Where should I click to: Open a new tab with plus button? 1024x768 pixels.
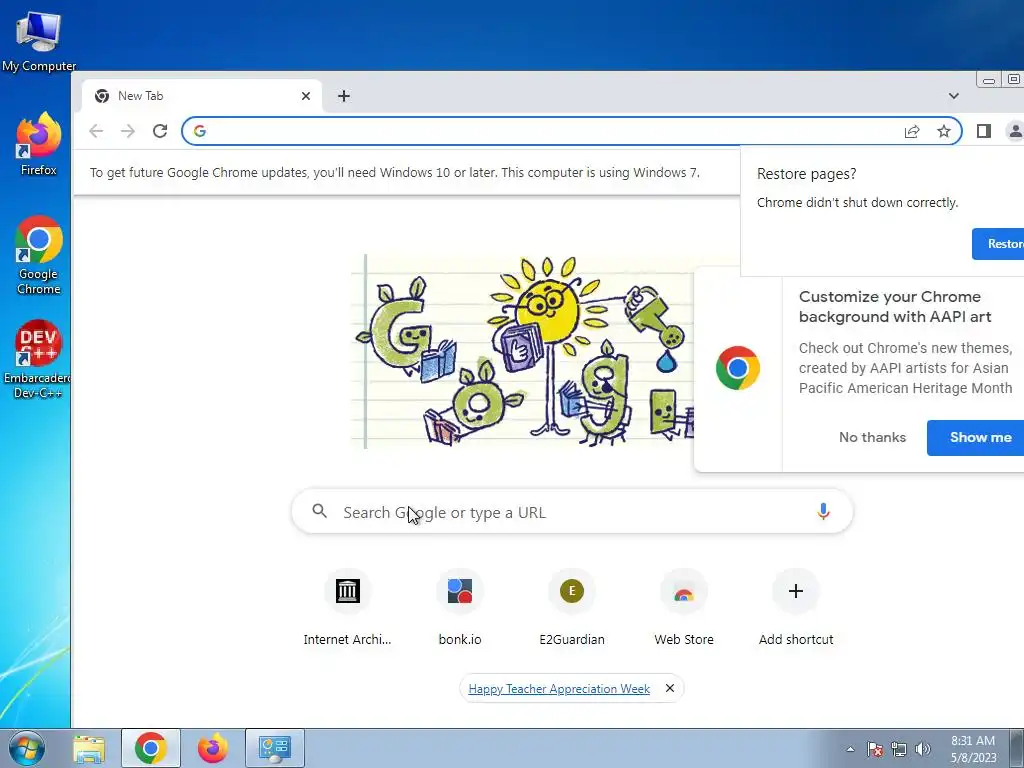[344, 96]
